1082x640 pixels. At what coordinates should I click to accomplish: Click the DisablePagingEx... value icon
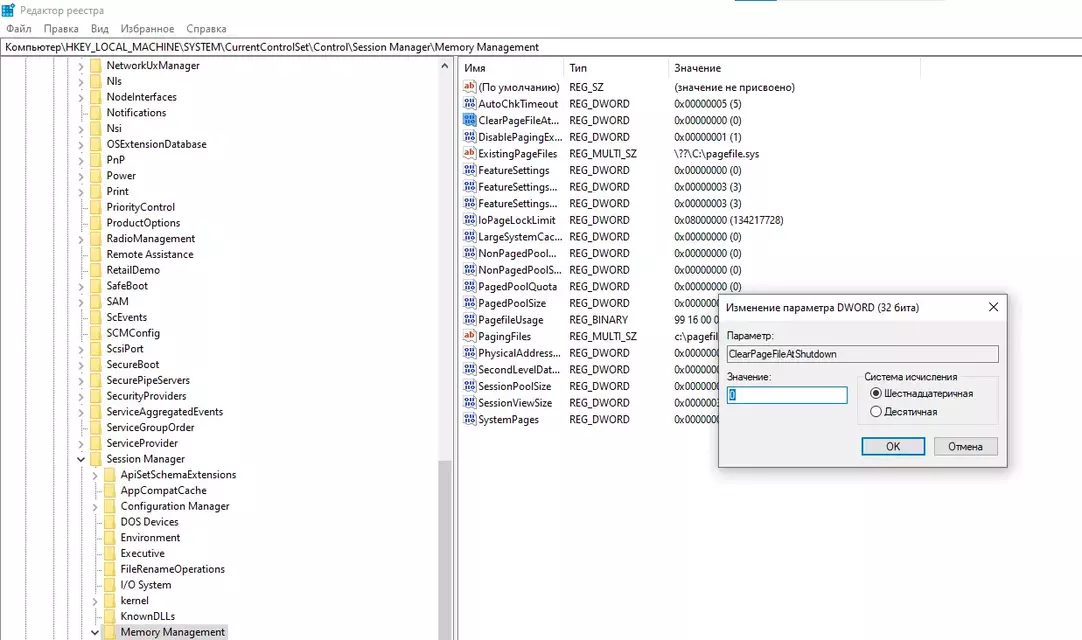(x=469, y=137)
